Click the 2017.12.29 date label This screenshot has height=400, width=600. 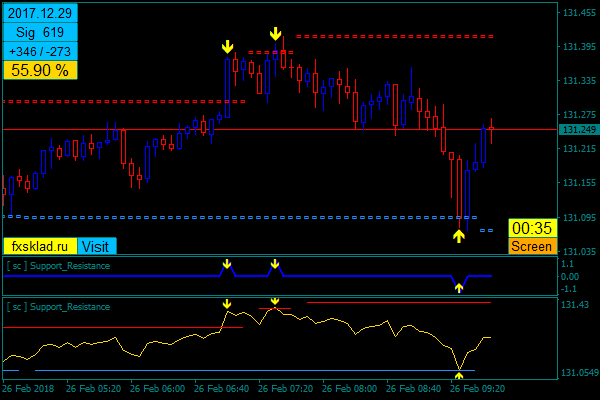click(x=38, y=13)
